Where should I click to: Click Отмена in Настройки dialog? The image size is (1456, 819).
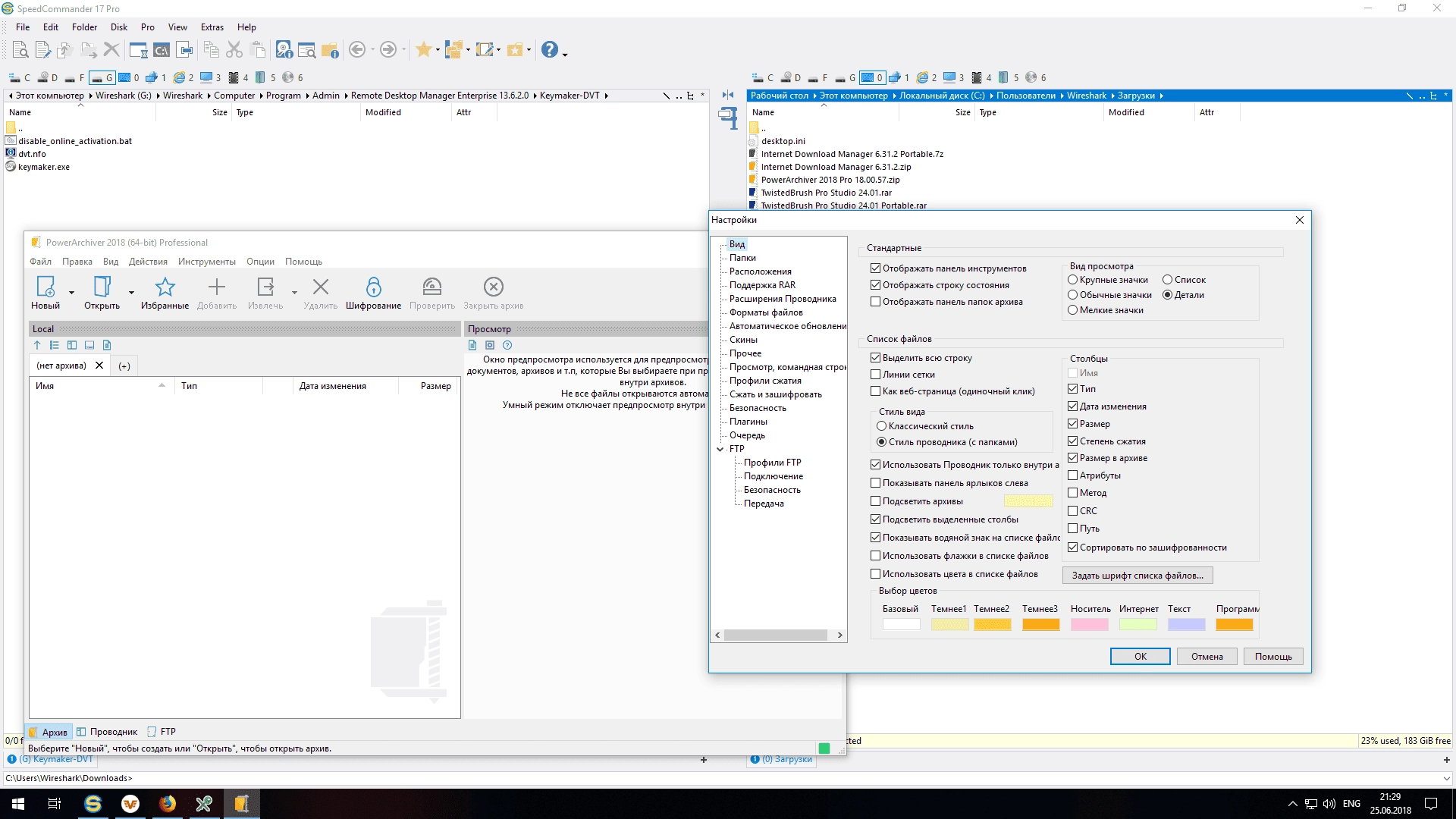pyautogui.click(x=1207, y=657)
